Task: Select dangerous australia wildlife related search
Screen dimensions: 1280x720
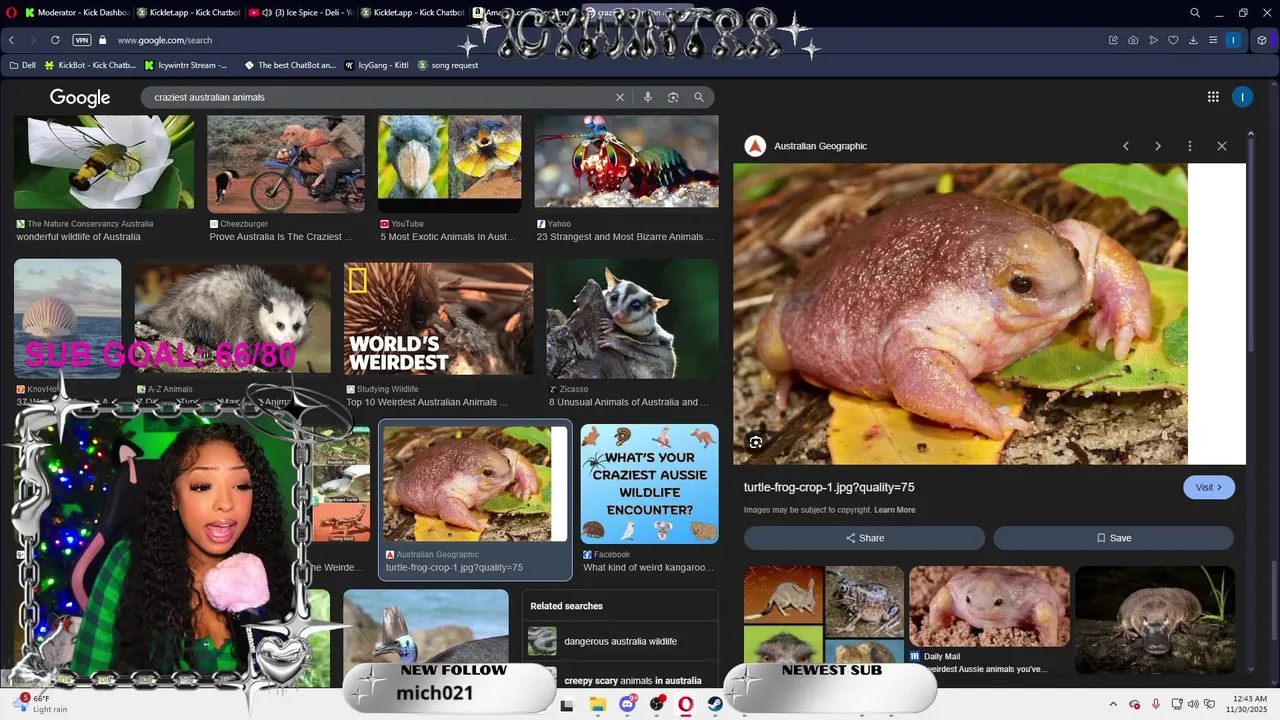Action: coord(620,641)
